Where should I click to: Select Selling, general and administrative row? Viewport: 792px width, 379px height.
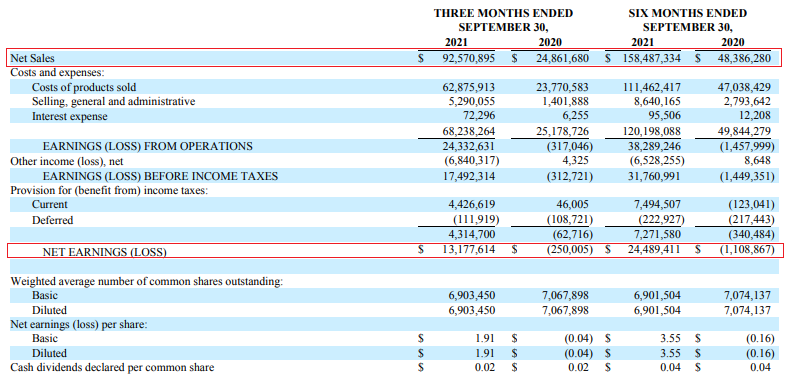click(391, 102)
